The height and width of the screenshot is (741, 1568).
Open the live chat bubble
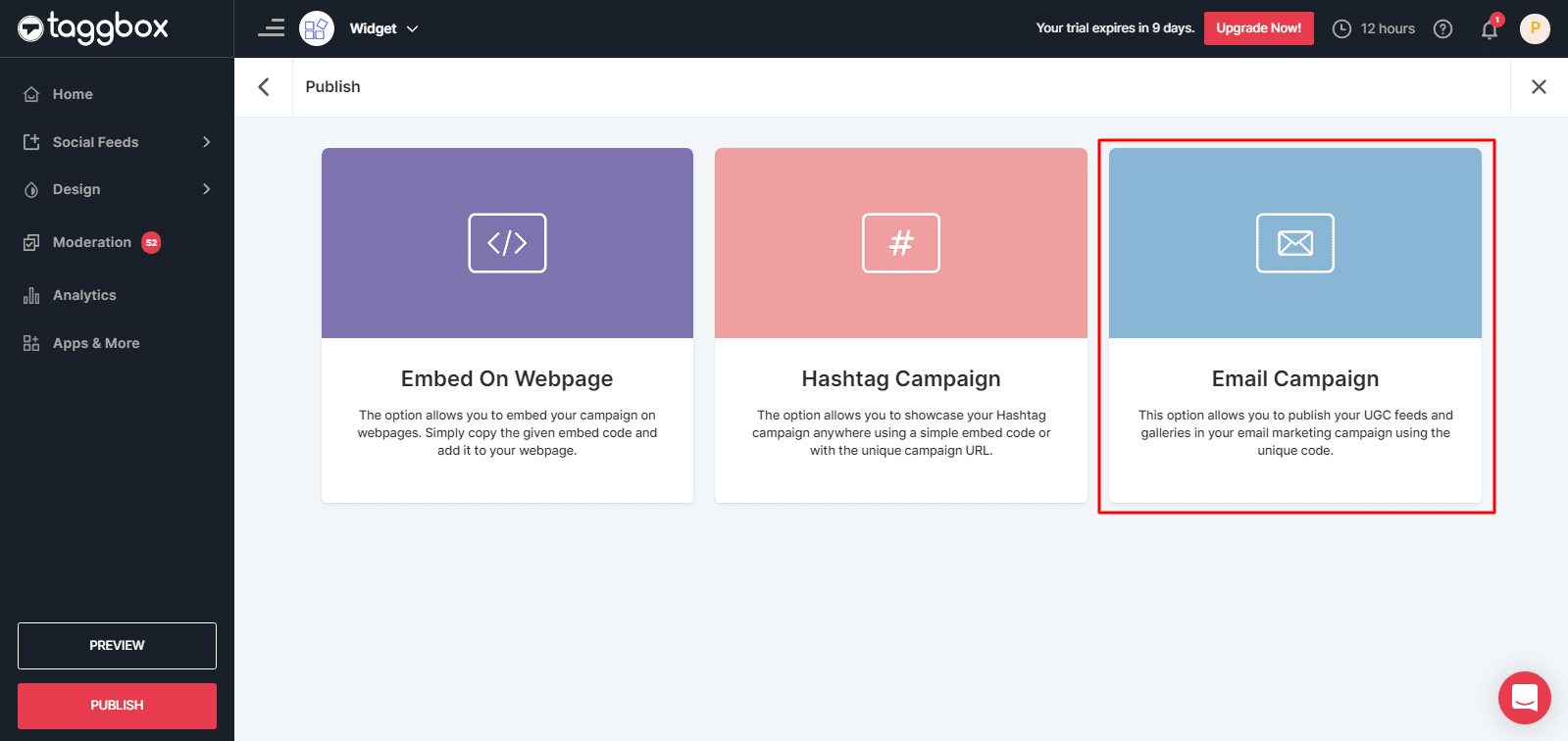[x=1524, y=697]
